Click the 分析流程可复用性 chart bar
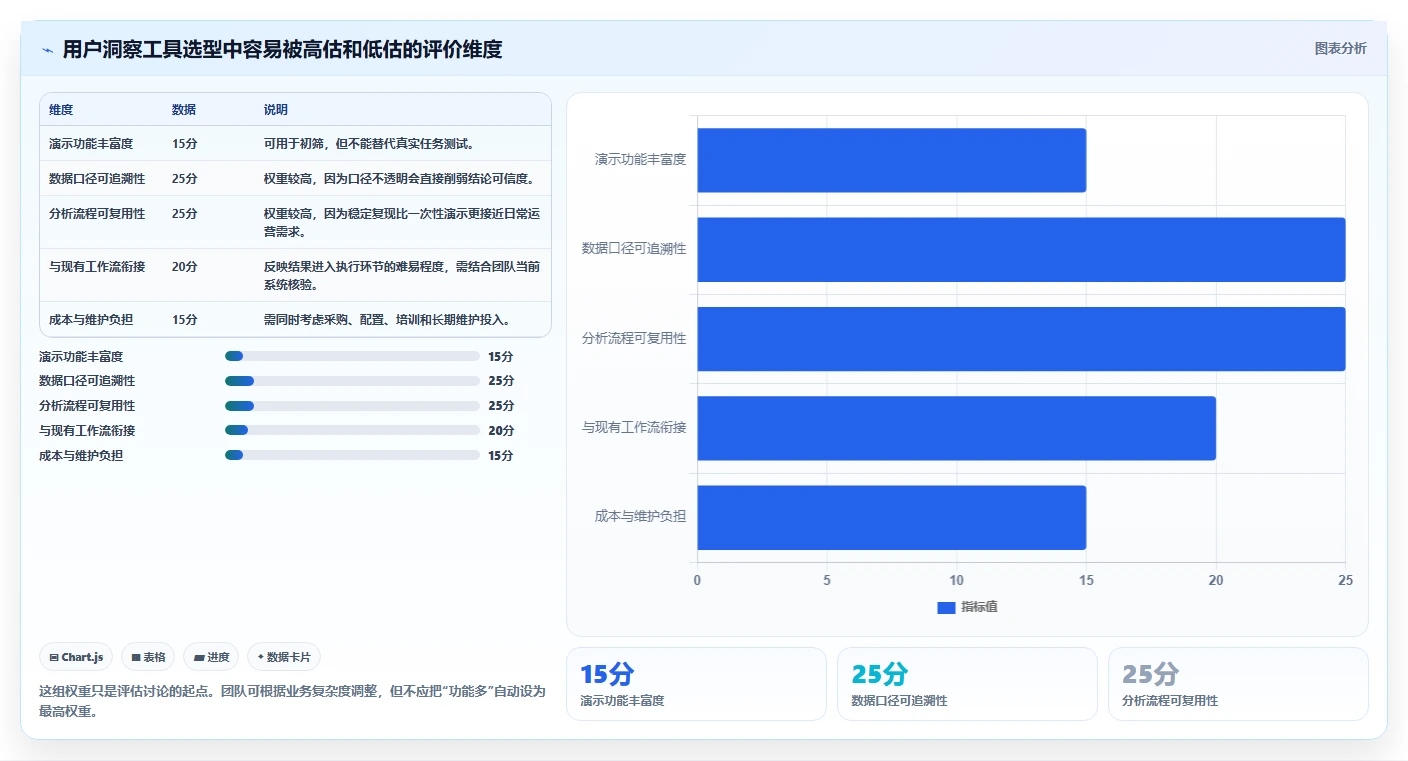 [x=1021, y=339]
